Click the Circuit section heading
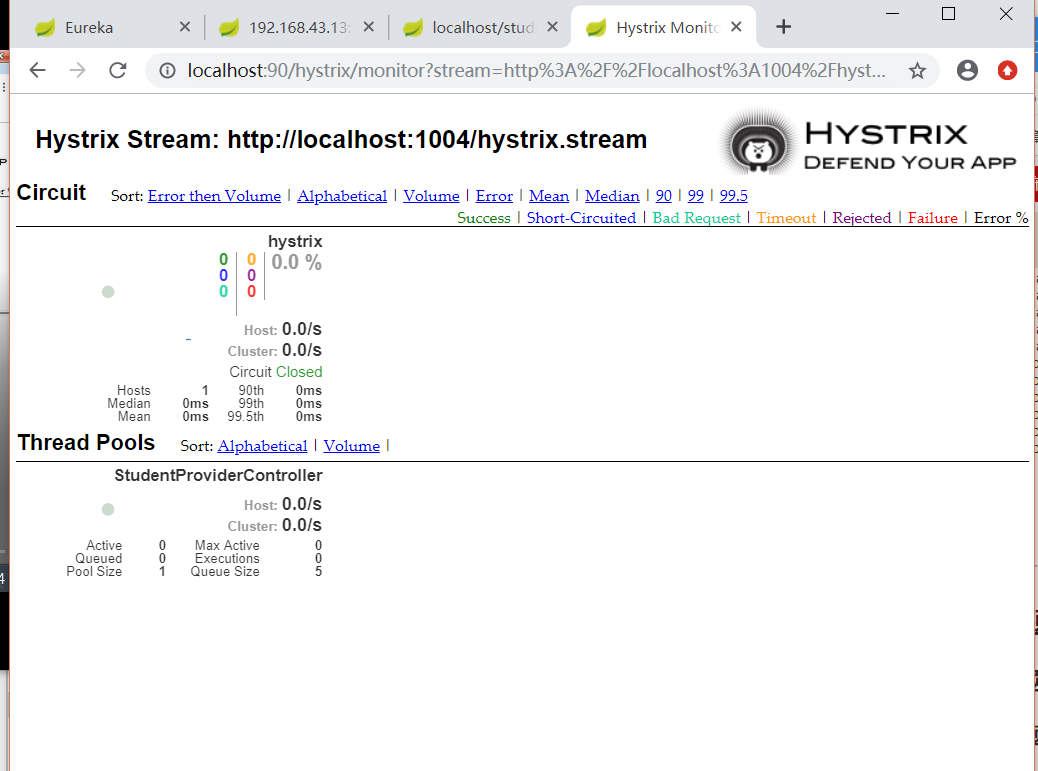 [51, 193]
